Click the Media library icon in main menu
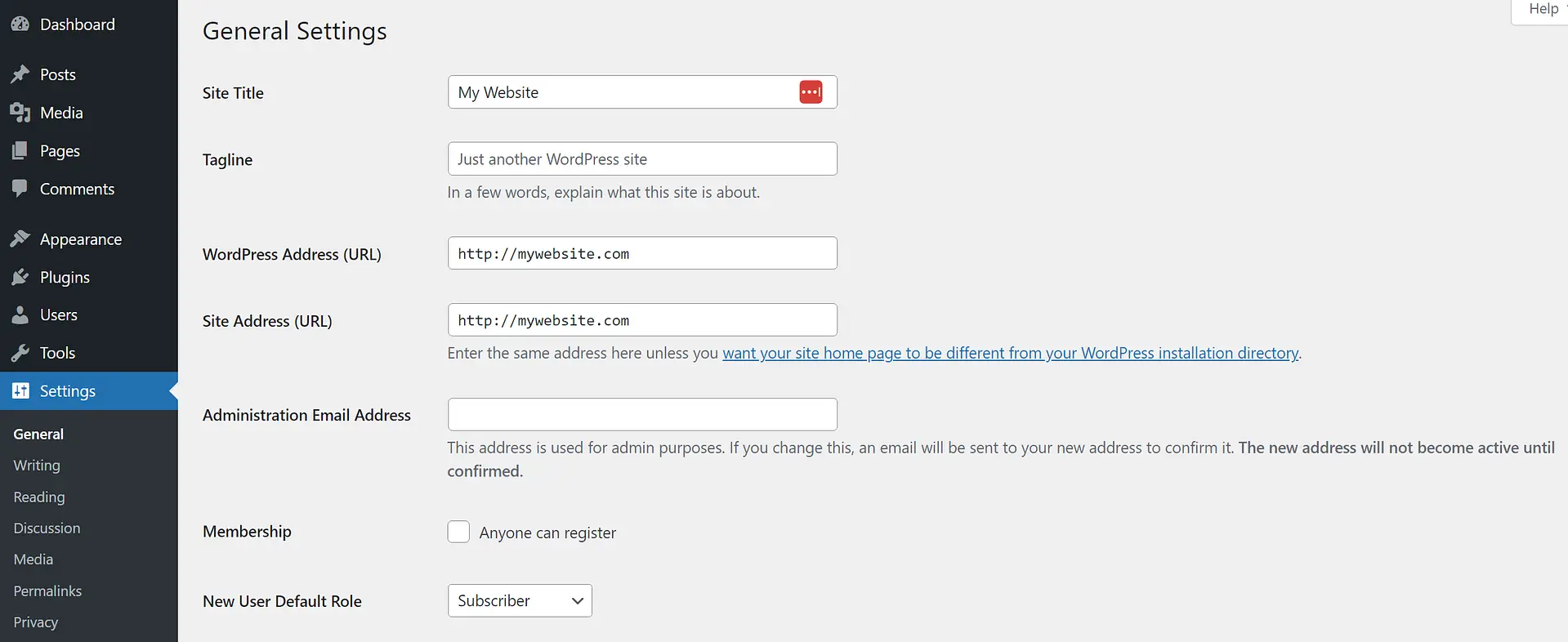 coord(20,113)
